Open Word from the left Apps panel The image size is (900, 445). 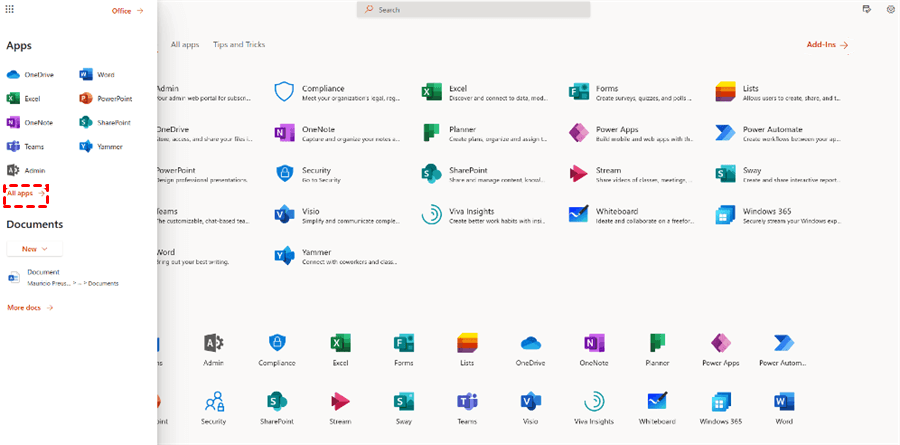(97, 75)
